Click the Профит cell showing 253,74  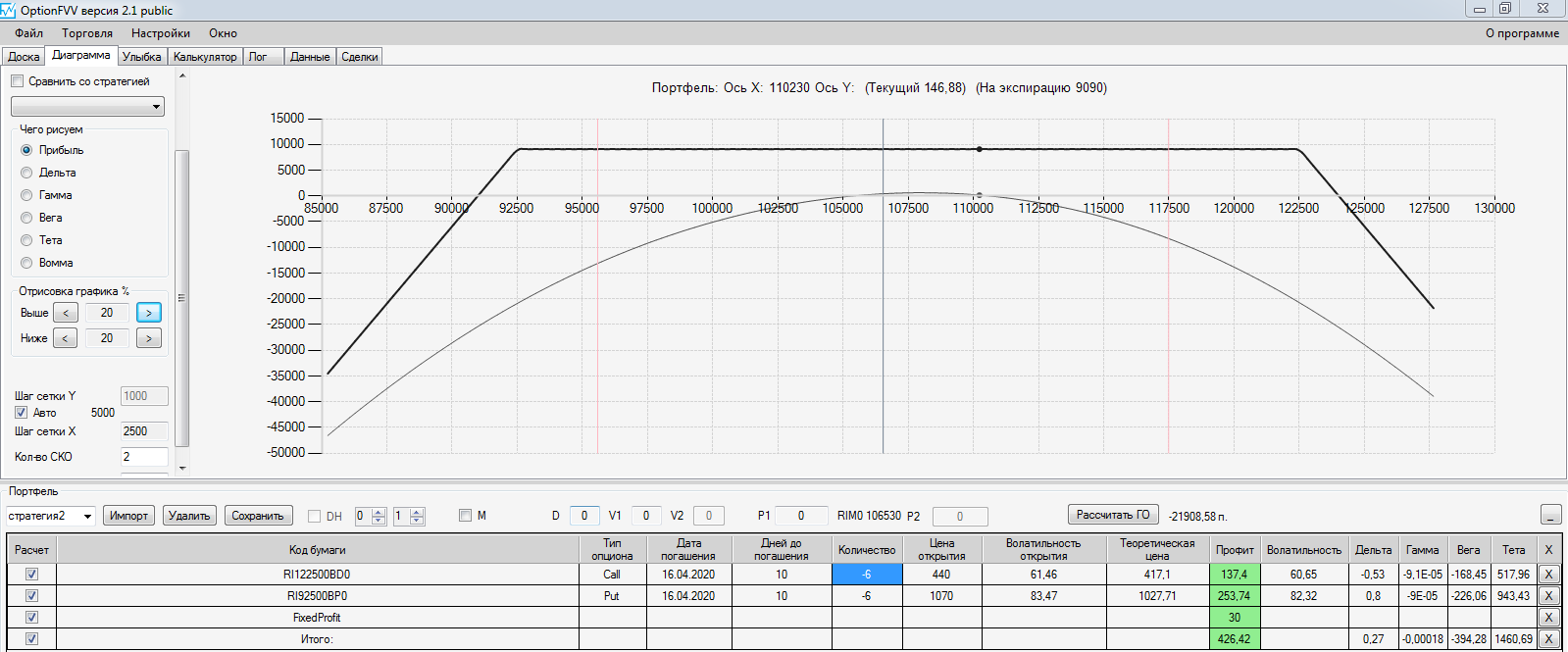click(1234, 596)
